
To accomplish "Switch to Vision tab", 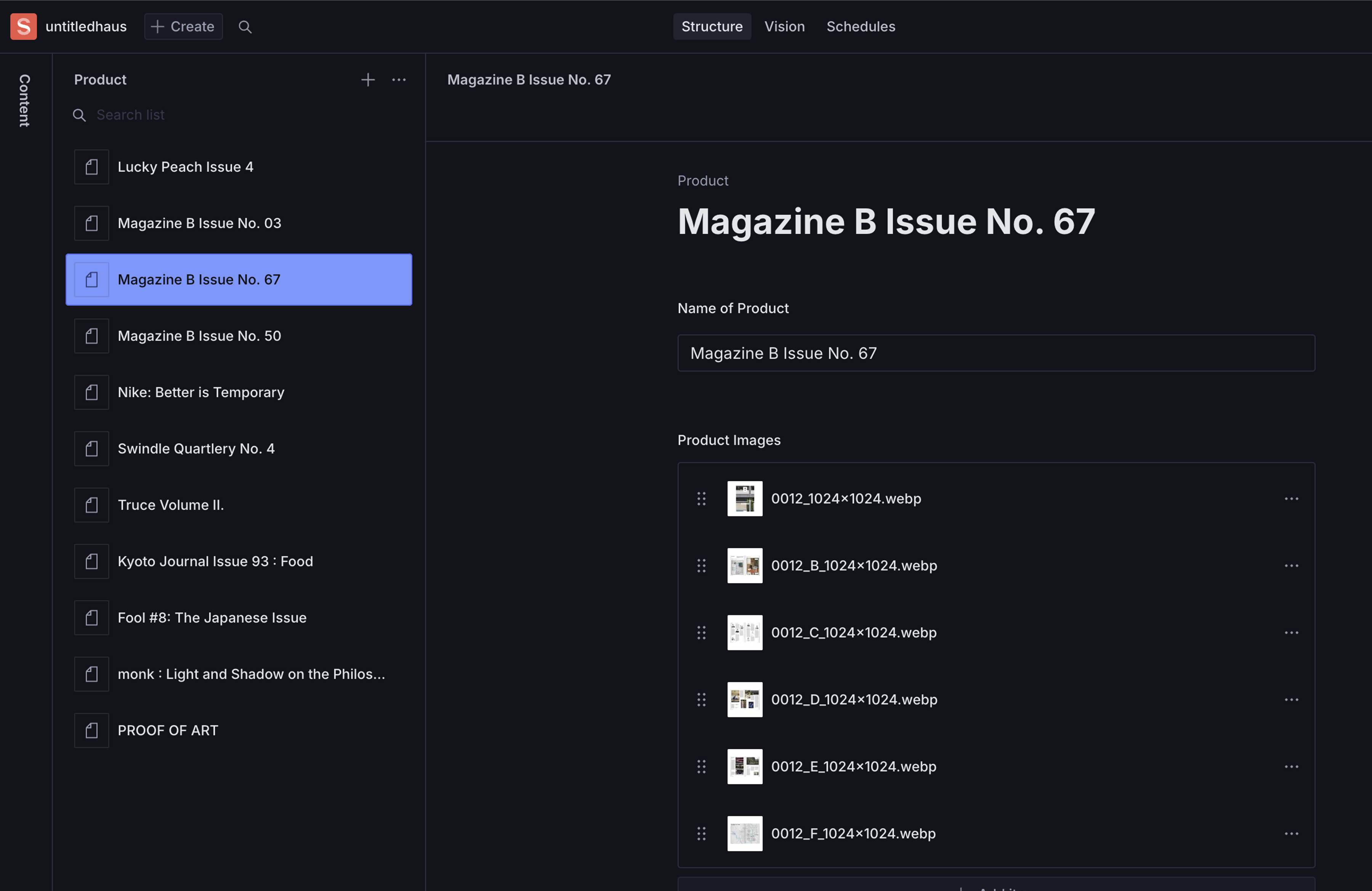I will point(784,26).
